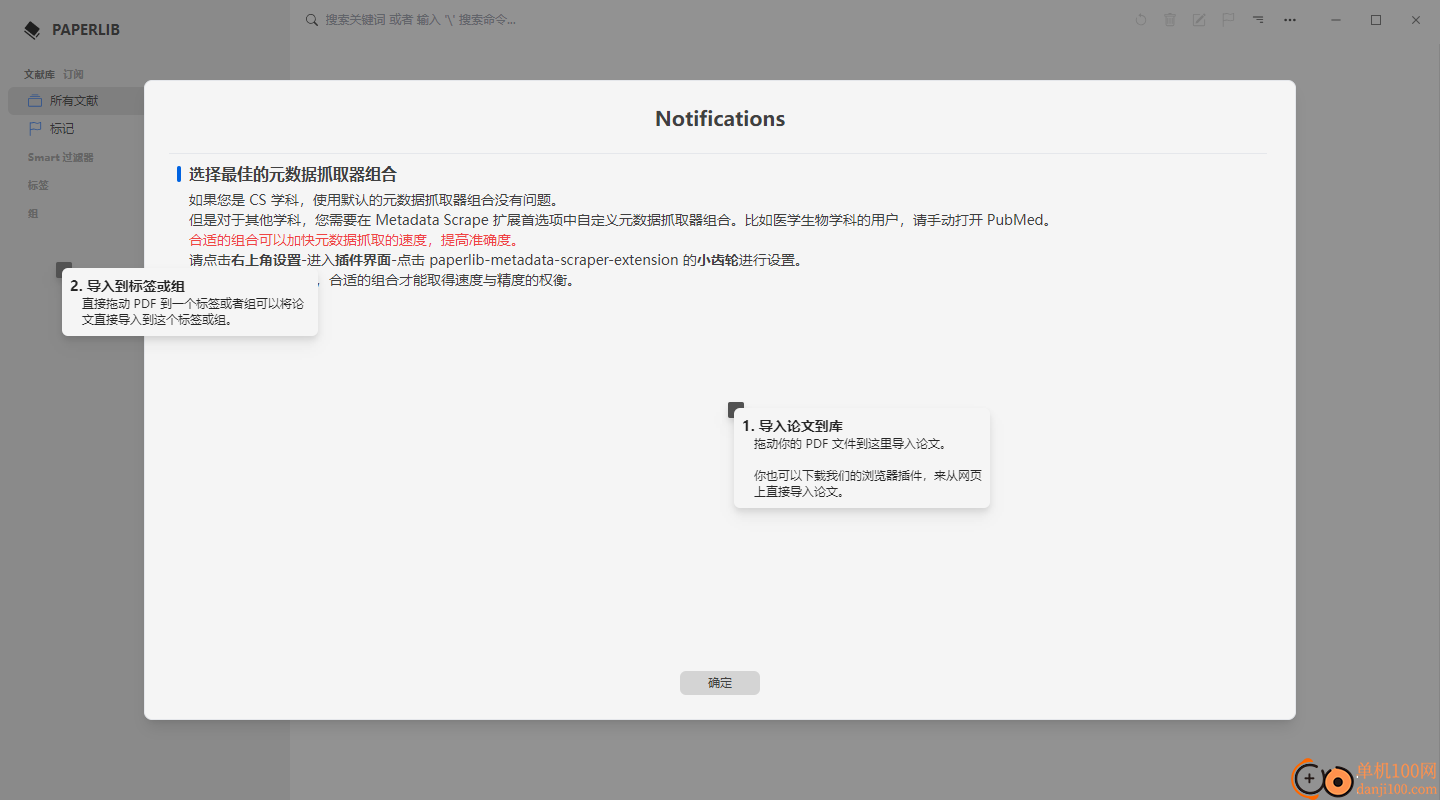Click the 导入到标签或组 tooltip title
This screenshot has height=800, width=1440.
(x=127, y=286)
